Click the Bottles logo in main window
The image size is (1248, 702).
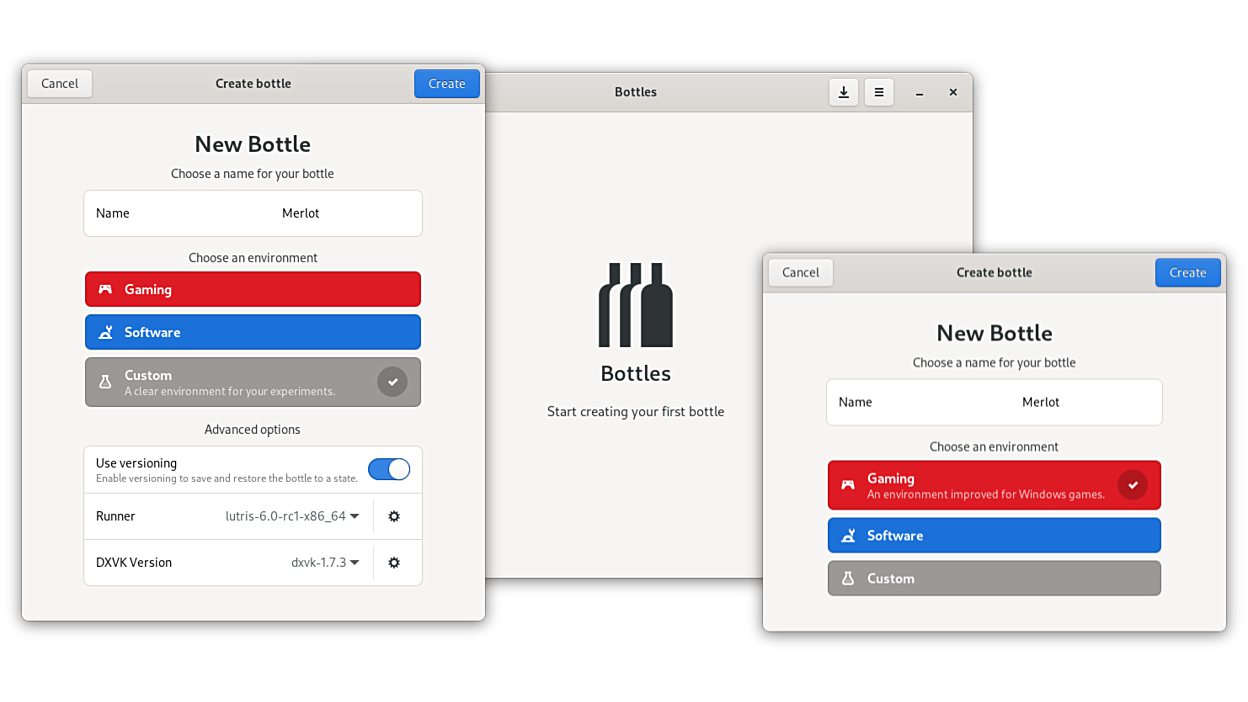tap(636, 305)
